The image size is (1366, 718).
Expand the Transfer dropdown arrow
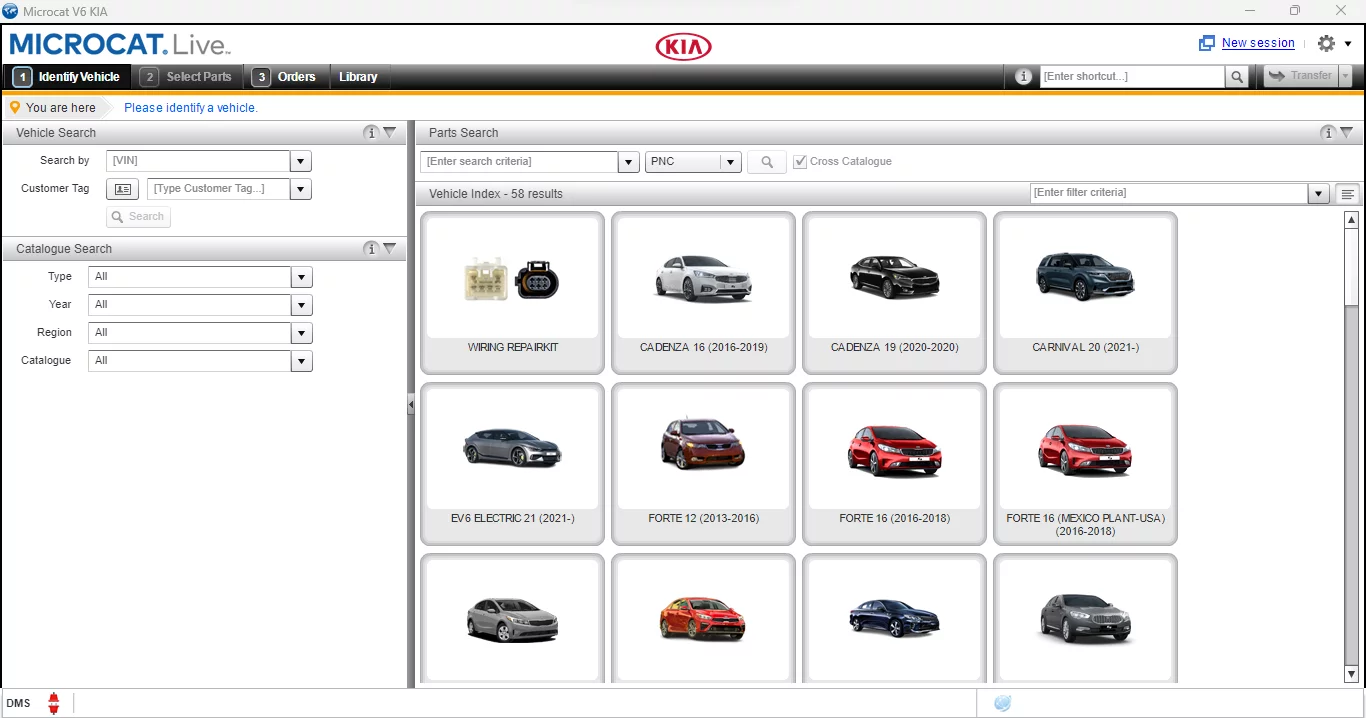[1346, 75]
